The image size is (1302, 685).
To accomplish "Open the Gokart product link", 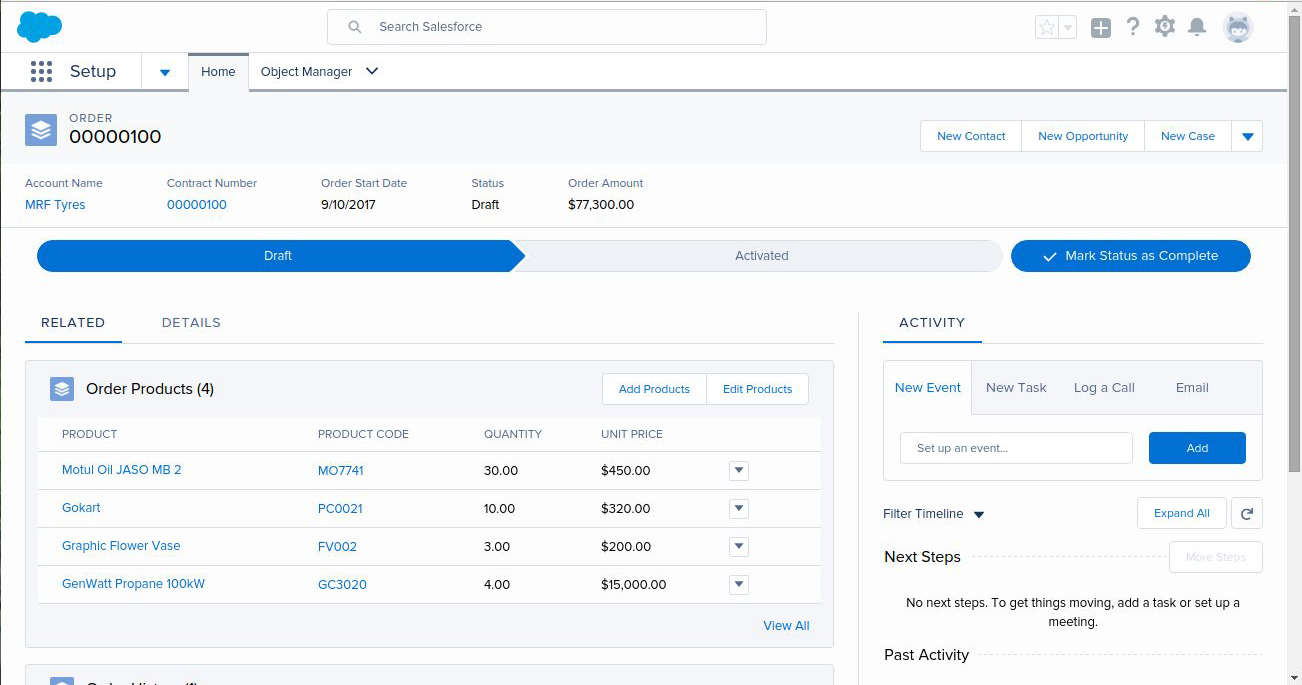I will point(81,508).
